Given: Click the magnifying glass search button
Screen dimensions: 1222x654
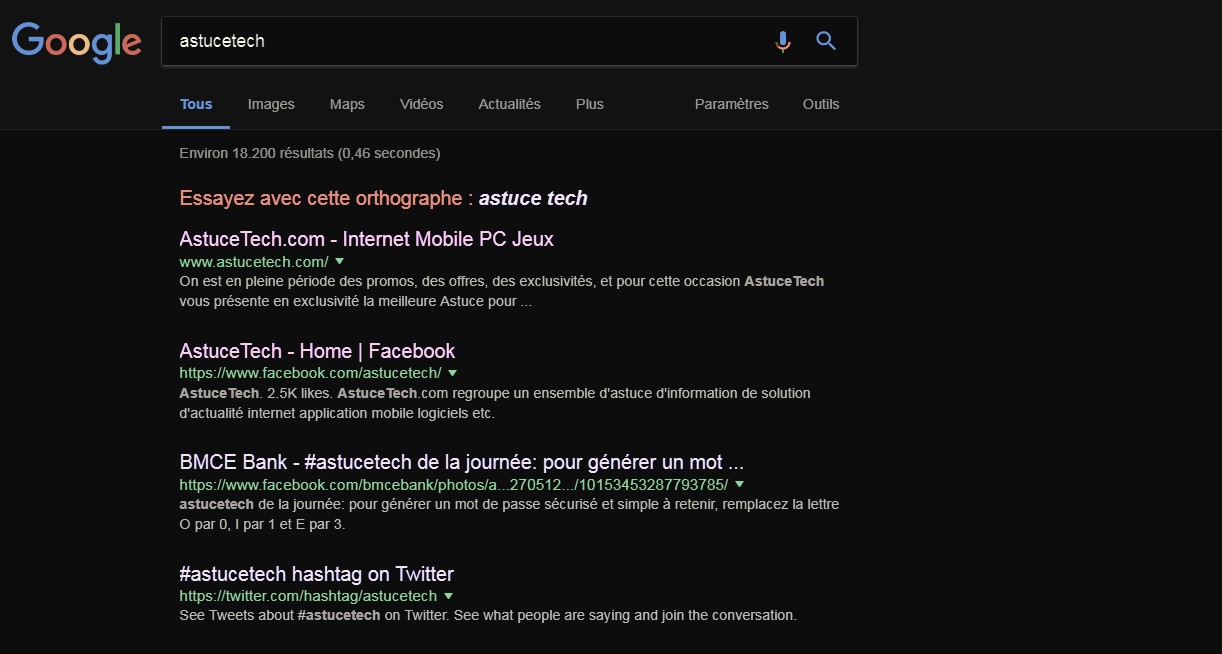Looking at the screenshot, I should point(825,41).
